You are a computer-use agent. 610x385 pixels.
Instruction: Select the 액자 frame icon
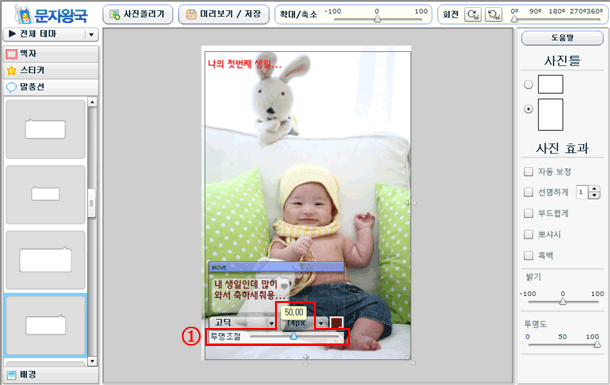tap(11, 54)
